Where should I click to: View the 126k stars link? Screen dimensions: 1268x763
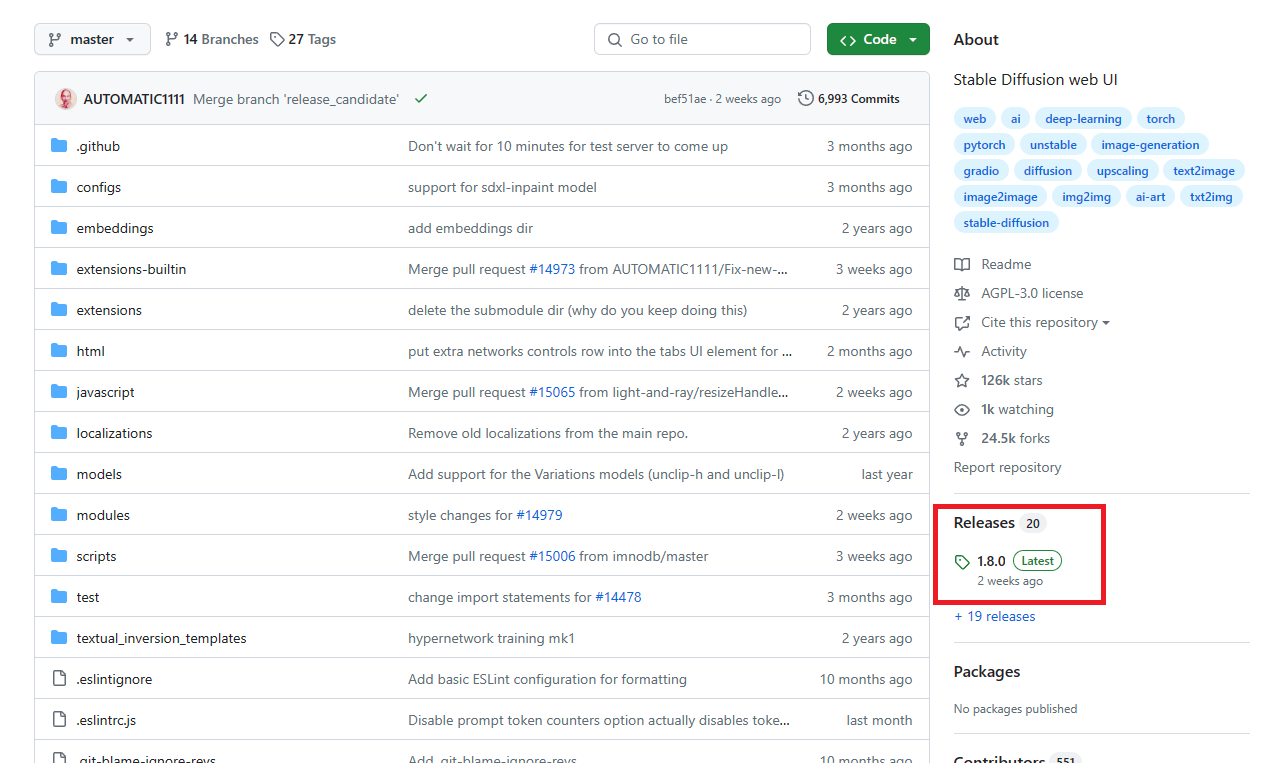click(x=998, y=380)
